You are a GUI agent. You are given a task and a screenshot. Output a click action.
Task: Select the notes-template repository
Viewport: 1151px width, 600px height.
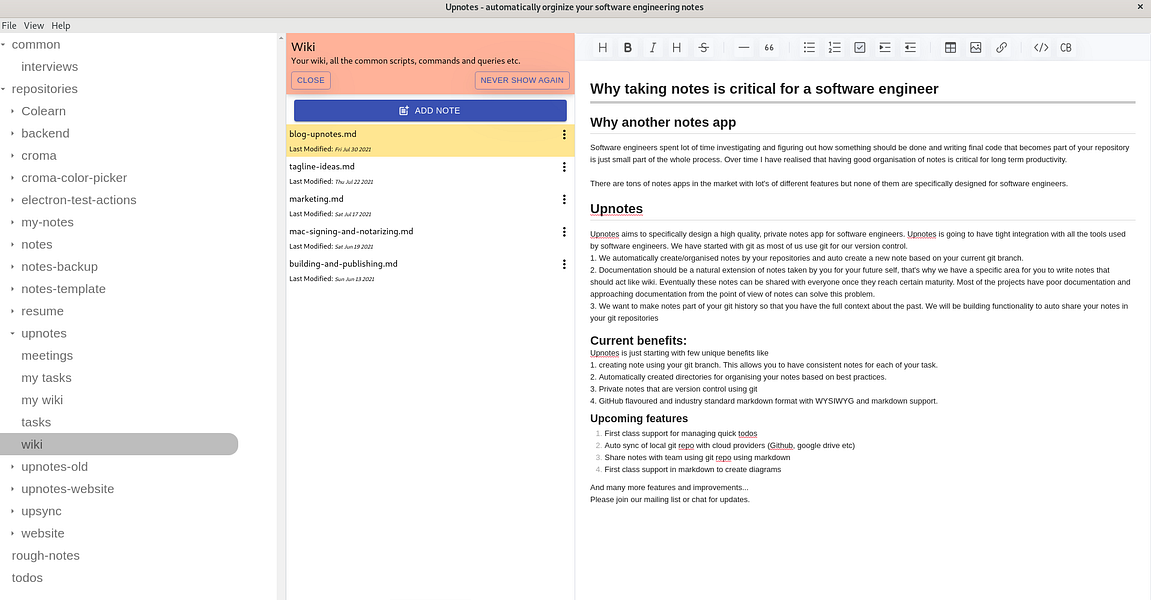(x=63, y=289)
